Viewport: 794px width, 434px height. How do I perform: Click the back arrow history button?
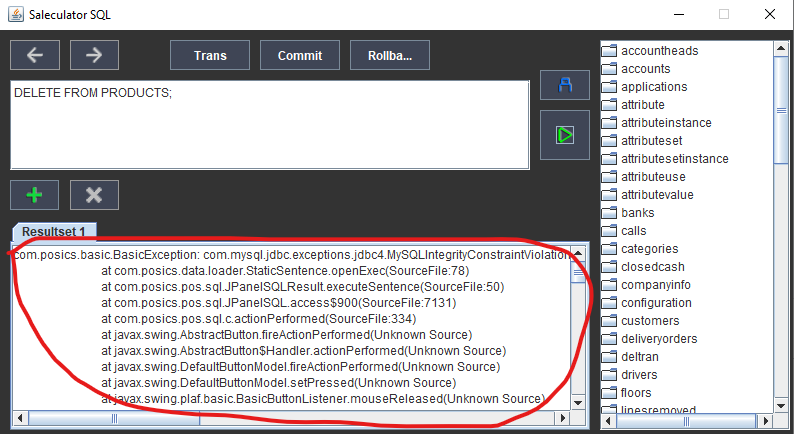tap(35, 55)
